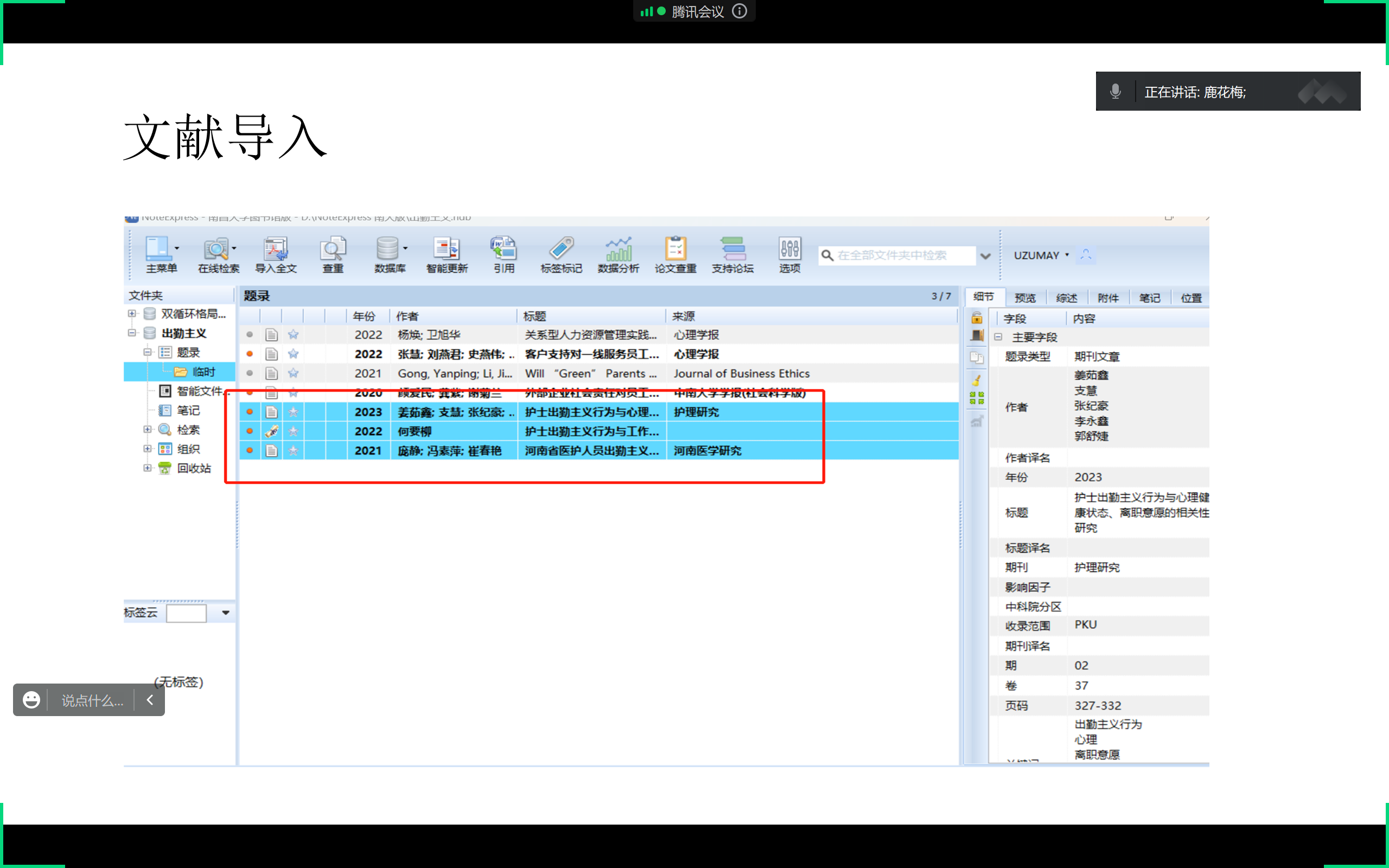Expand the 双循环格局 database node
1389x868 pixels.
click(132, 314)
